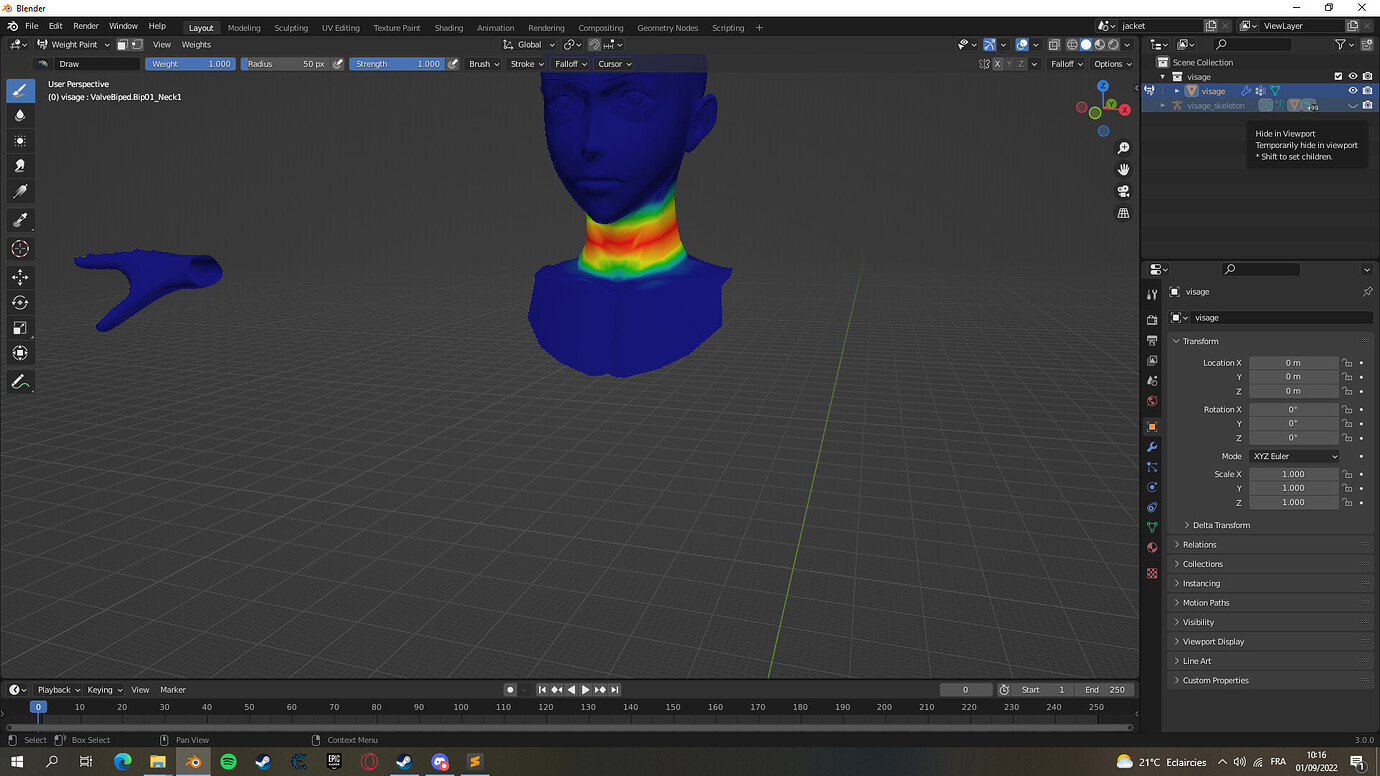Uncheck the visage collection exclude checkbox
Screen dimensions: 1380x776
[x=1338, y=76]
